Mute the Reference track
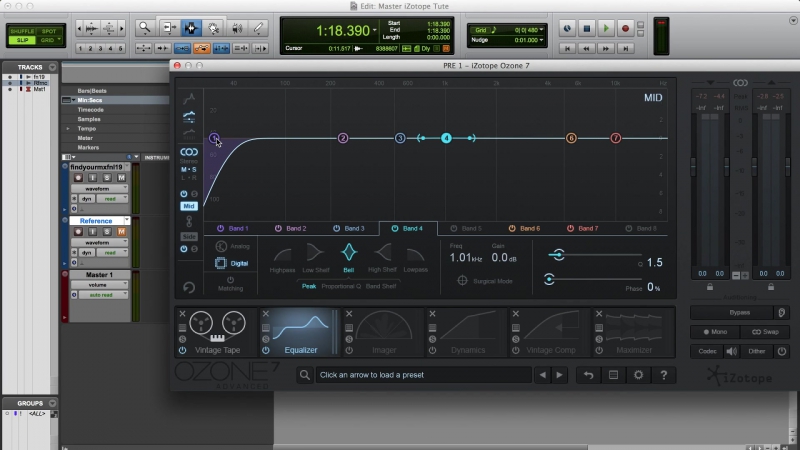 click(121, 232)
